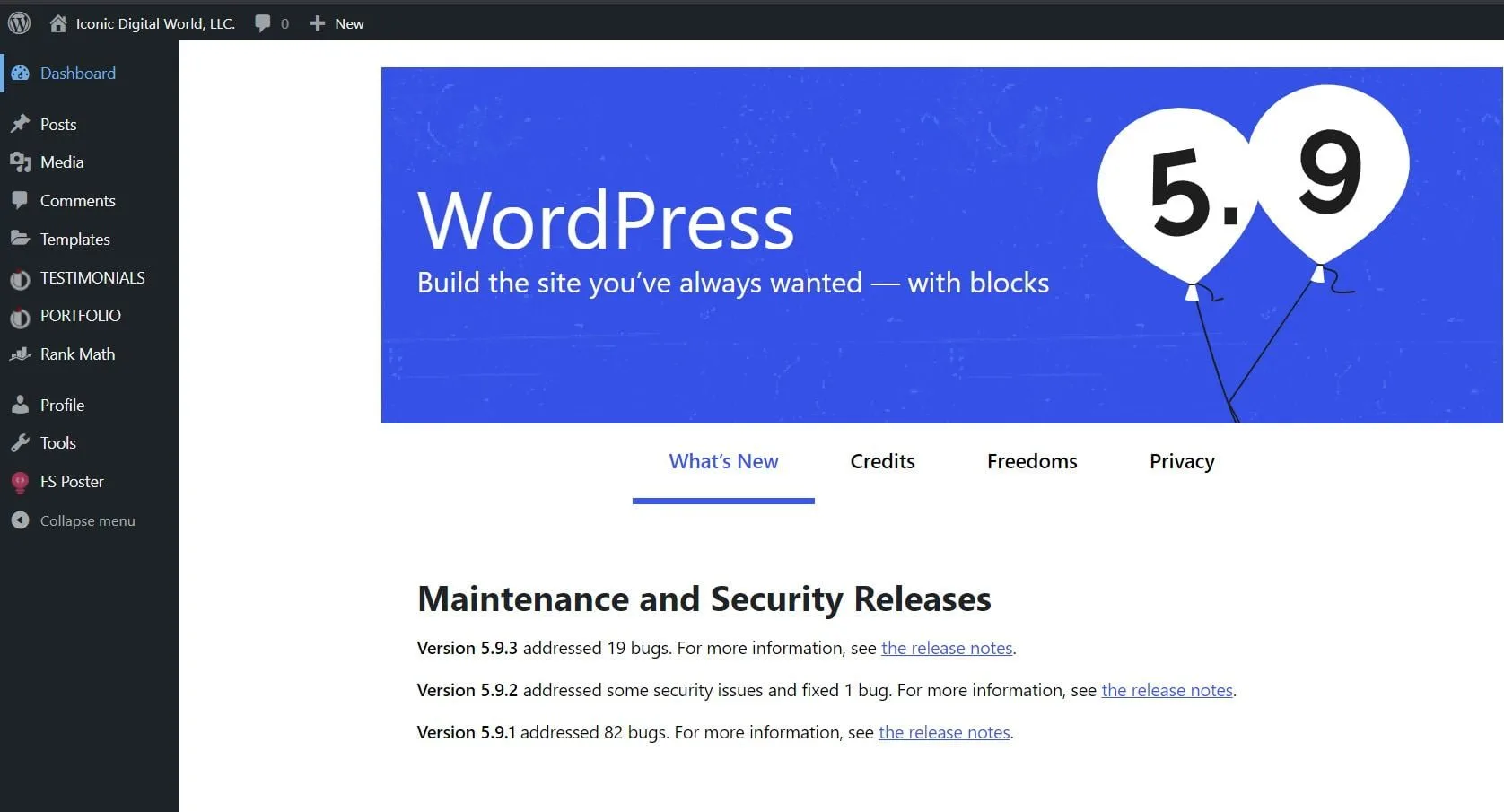Click the FS Poster pink icon

[20, 483]
